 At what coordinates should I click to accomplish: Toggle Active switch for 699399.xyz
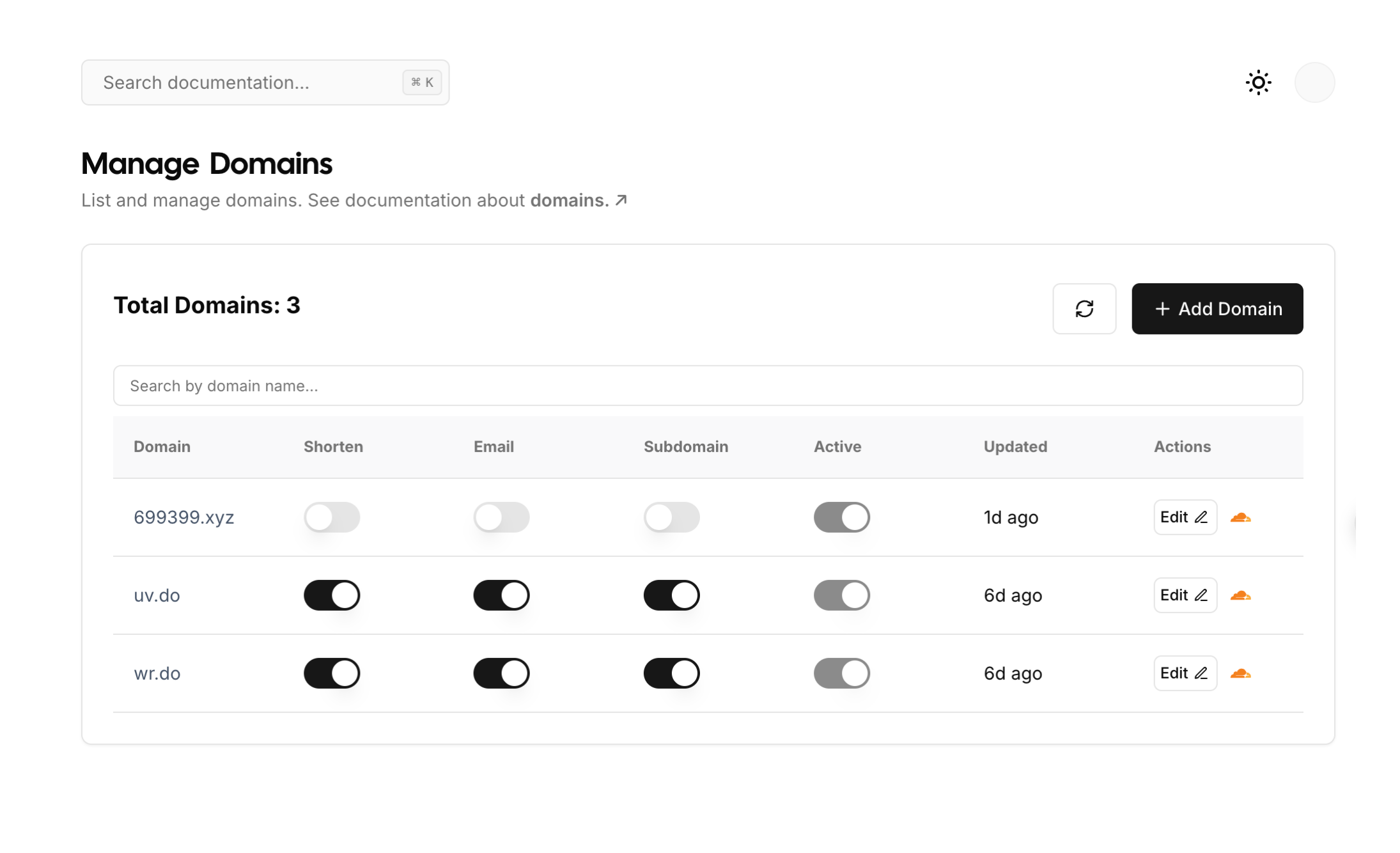click(842, 517)
